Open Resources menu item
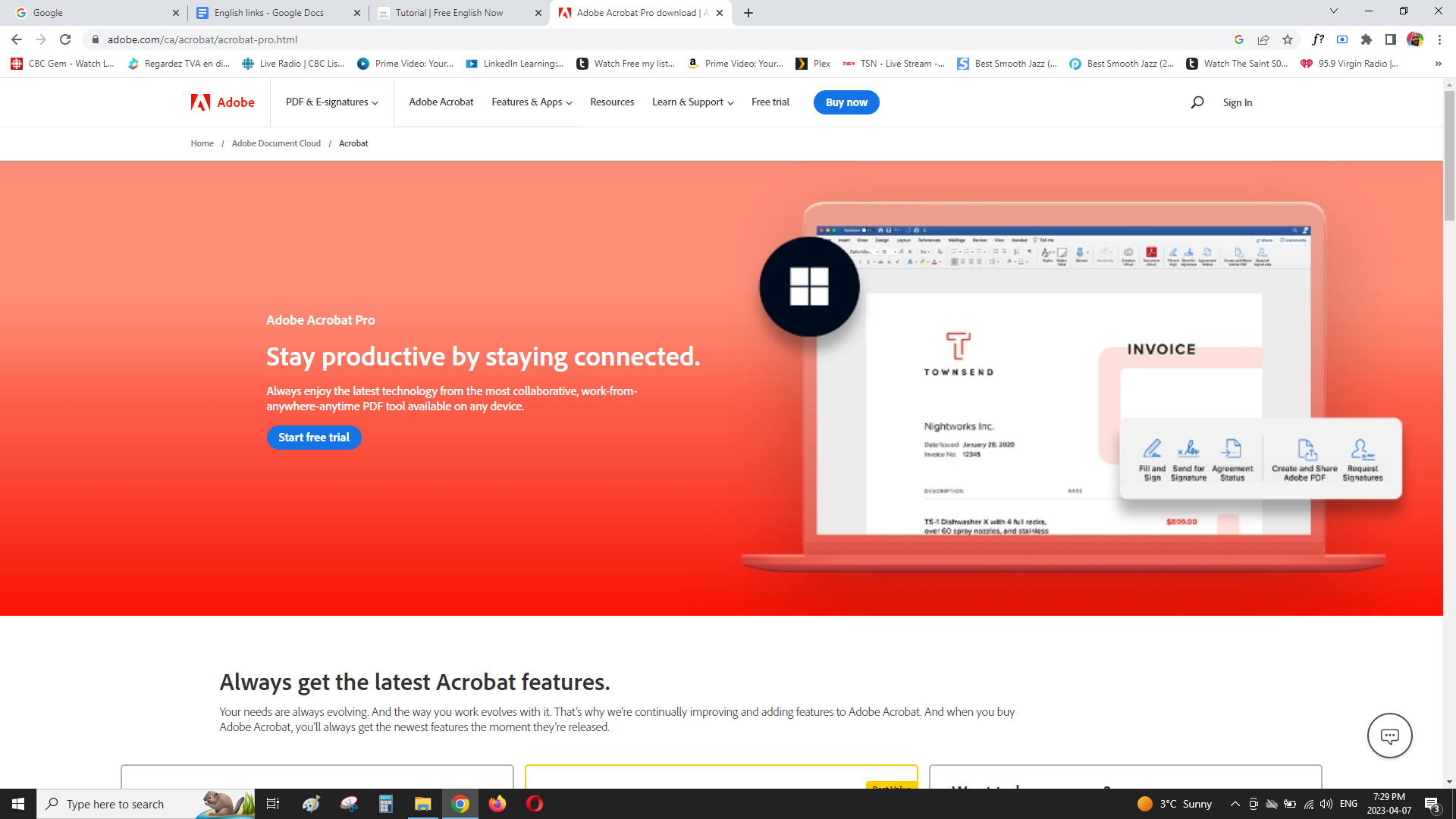Viewport: 1456px width, 819px height. click(612, 102)
